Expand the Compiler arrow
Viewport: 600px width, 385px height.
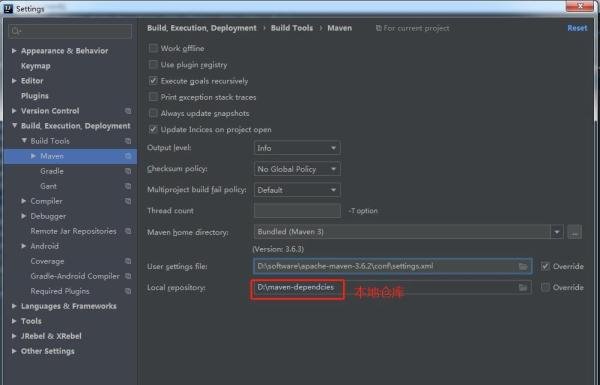point(24,201)
